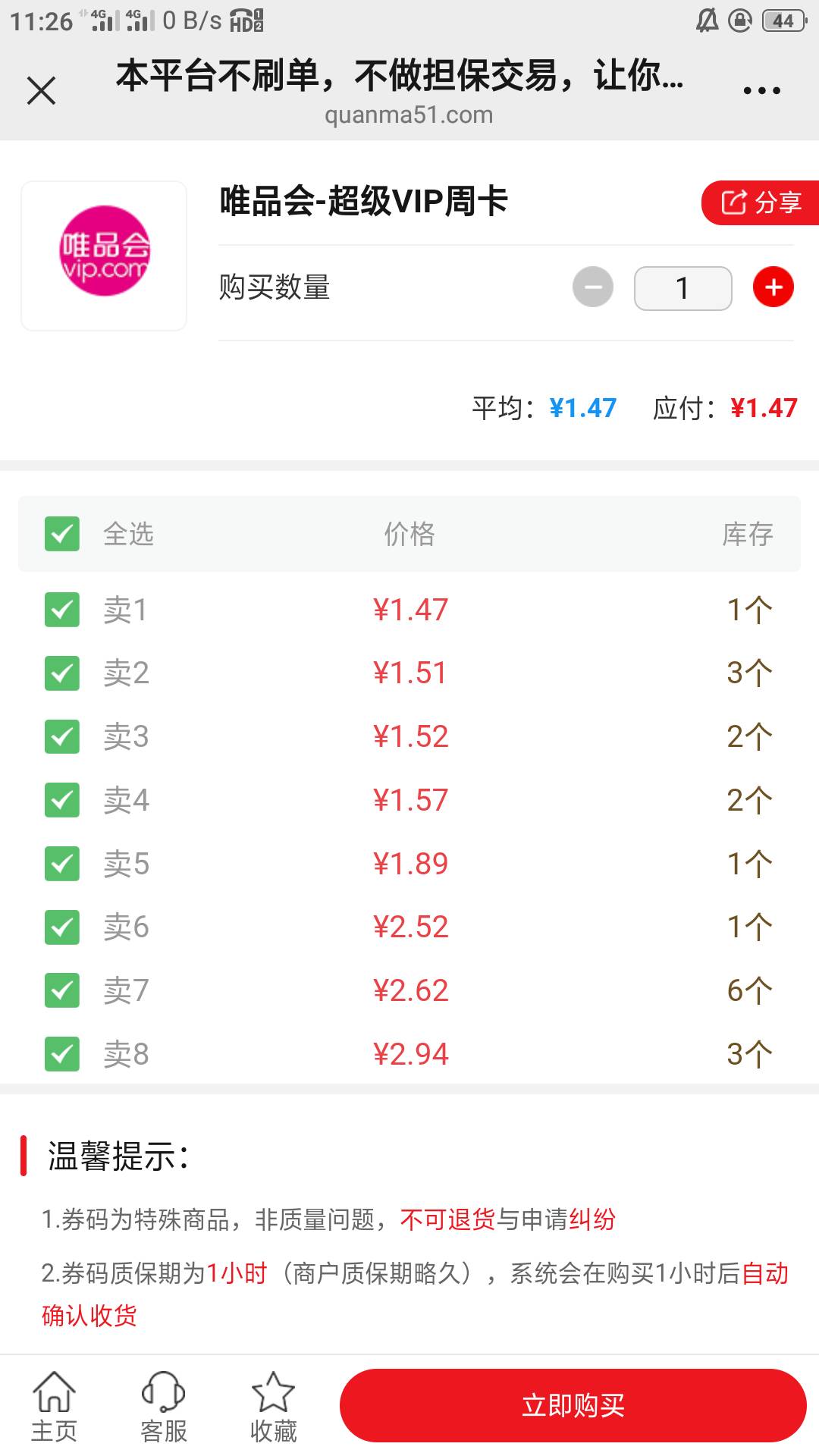Tap the battery indicator in status bar
Screen dimensions: 819x1456
[784, 20]
